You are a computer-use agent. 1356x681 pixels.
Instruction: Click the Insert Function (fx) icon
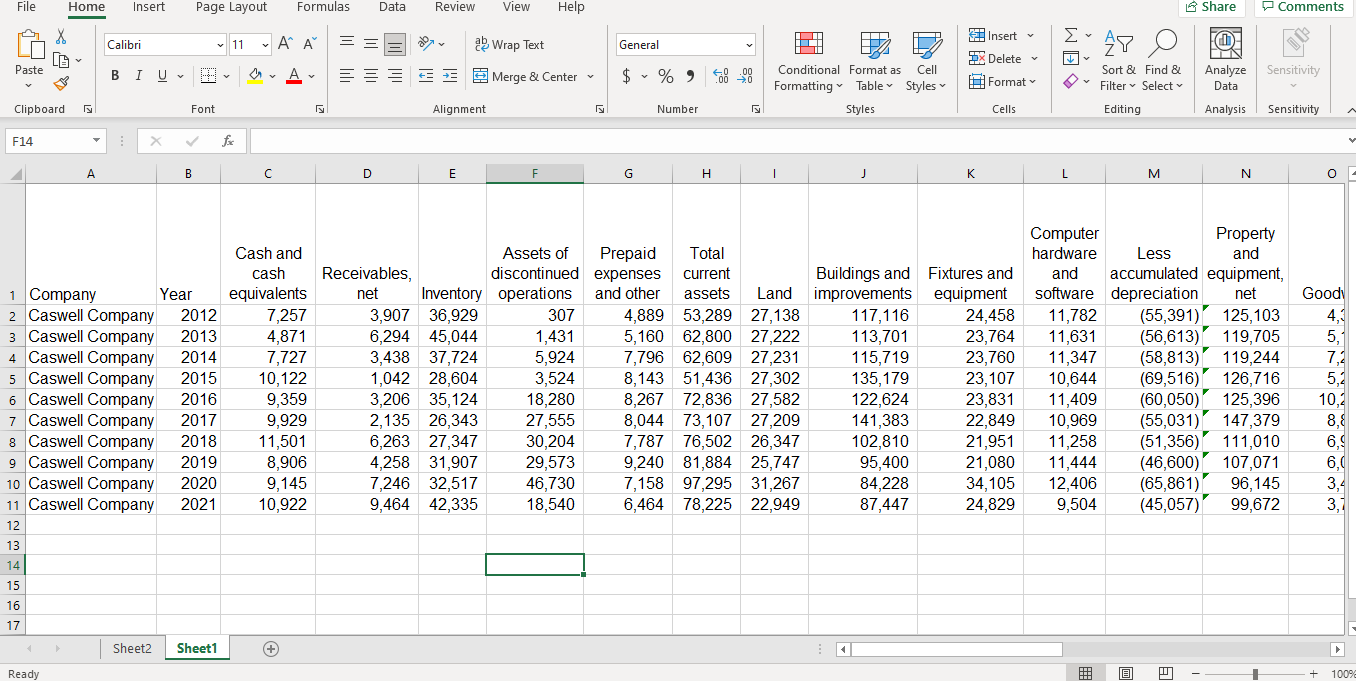click(x=228, y=140)
